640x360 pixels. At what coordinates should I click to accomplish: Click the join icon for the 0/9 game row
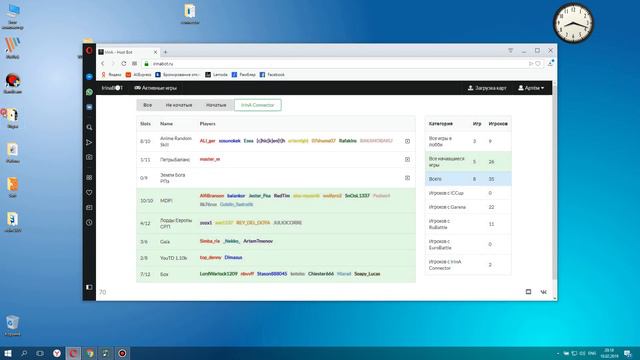(407, 178)
